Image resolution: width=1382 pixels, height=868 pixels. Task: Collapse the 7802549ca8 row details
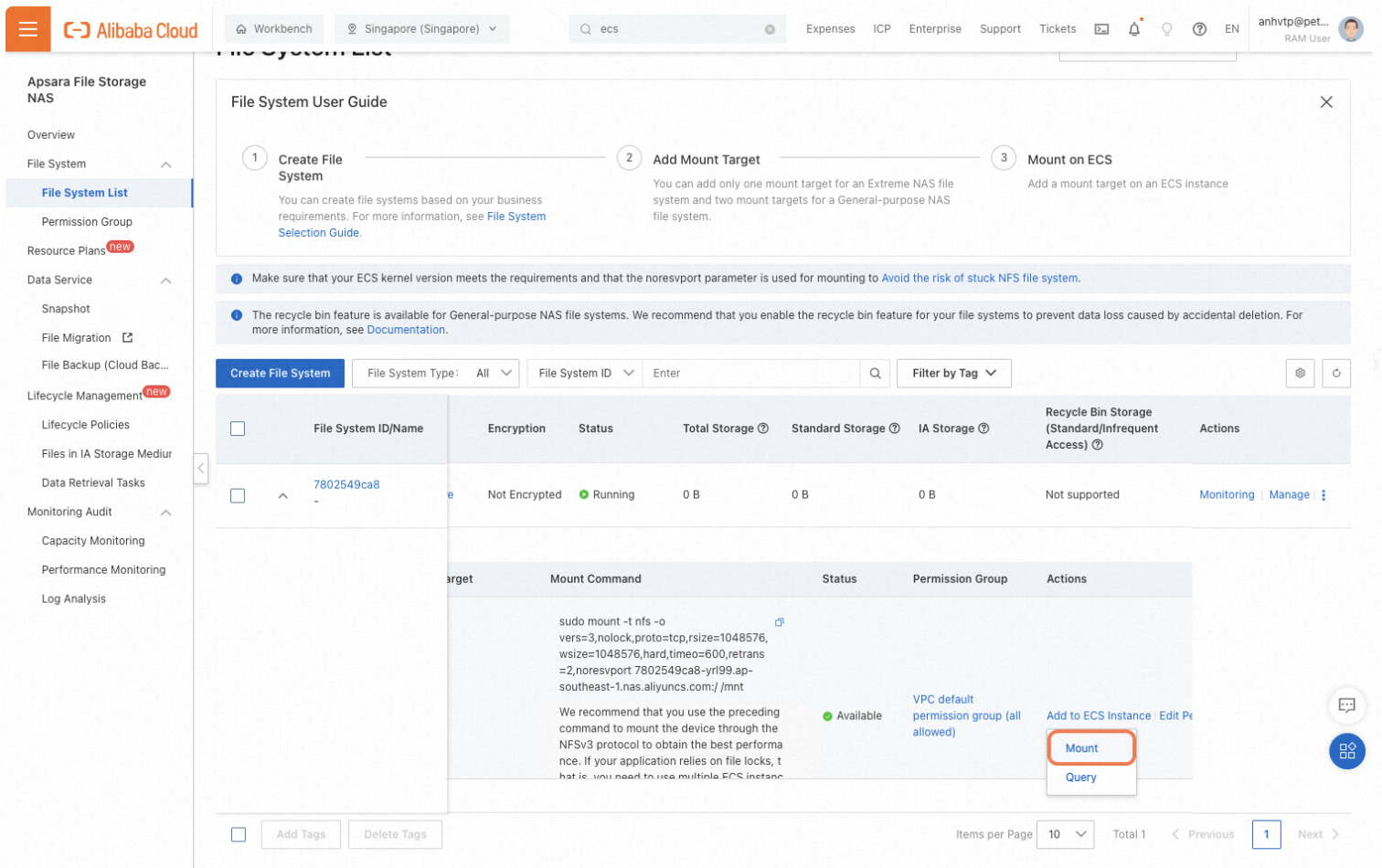[283, 495]
